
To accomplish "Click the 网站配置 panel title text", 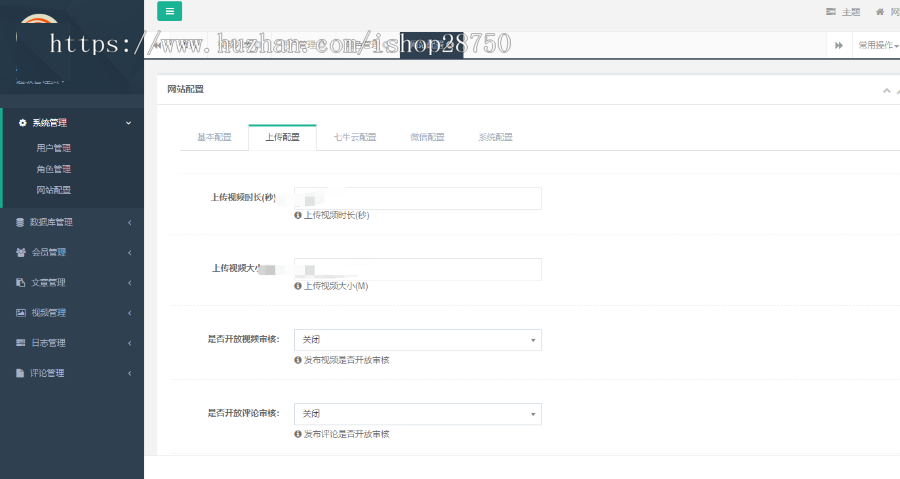I will [x=185, y=89].
